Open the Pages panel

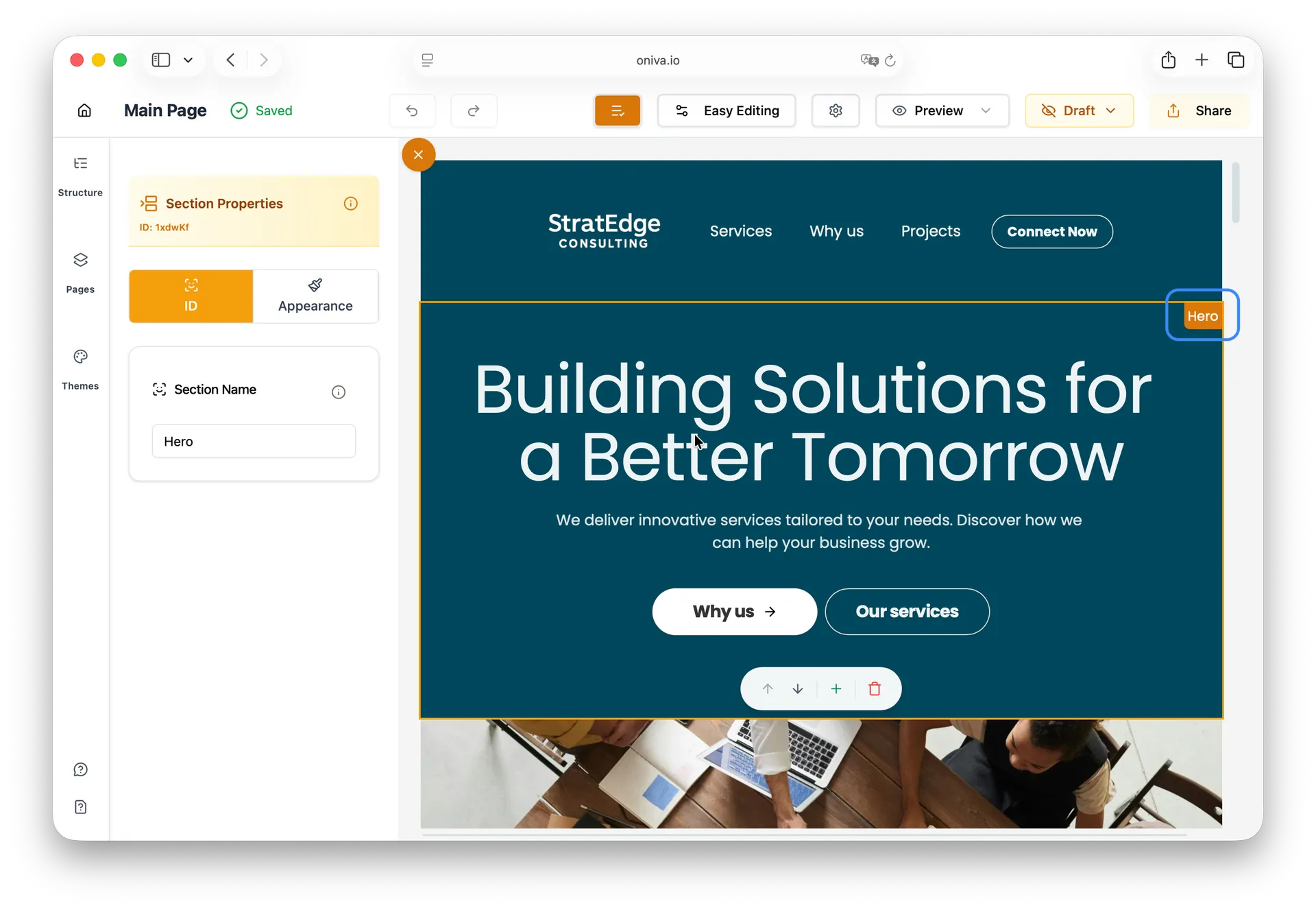[x=80, y=272]
